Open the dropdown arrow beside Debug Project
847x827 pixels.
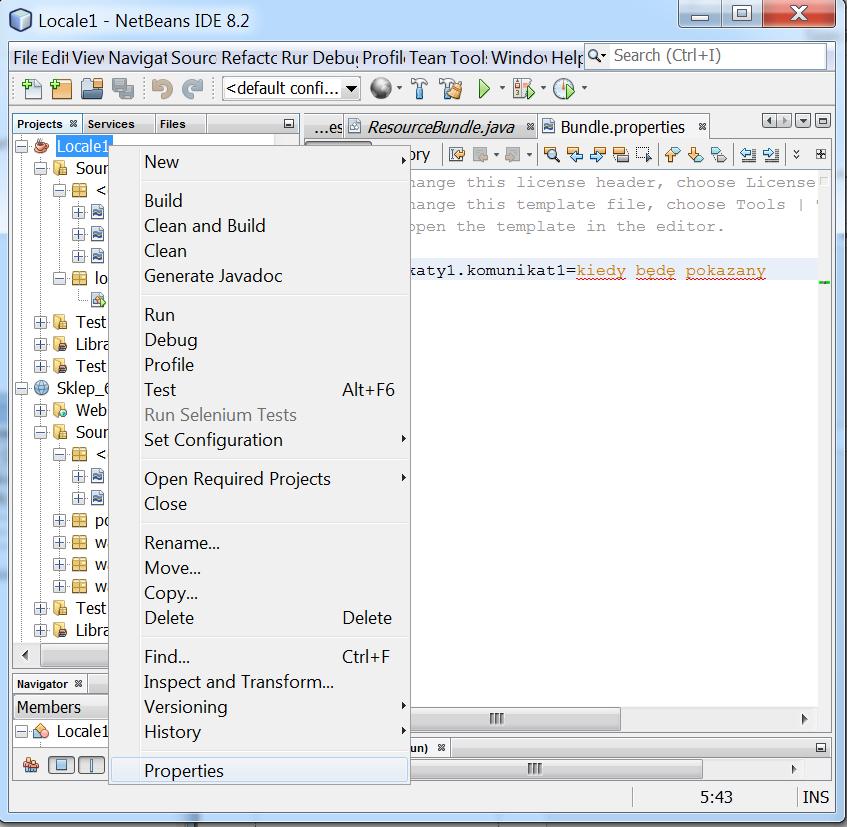point(543,88)
